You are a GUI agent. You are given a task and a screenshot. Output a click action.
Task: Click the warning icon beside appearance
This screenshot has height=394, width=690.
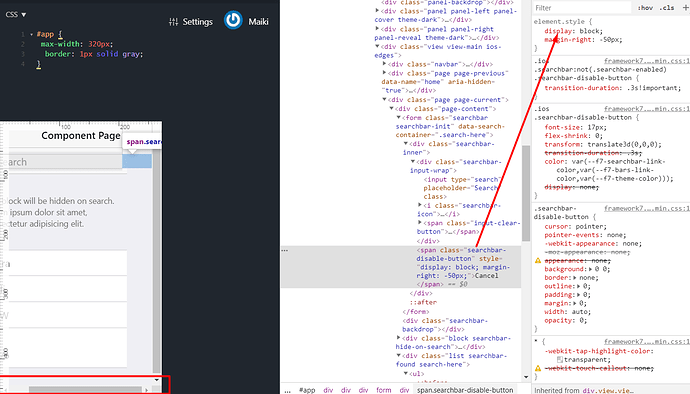(x=538, y=261)
